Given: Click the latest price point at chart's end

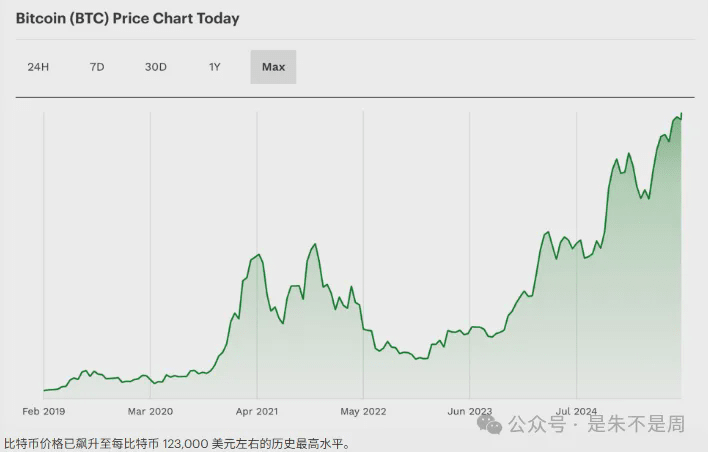Looking at the screenshot, I should coord(681,114).
